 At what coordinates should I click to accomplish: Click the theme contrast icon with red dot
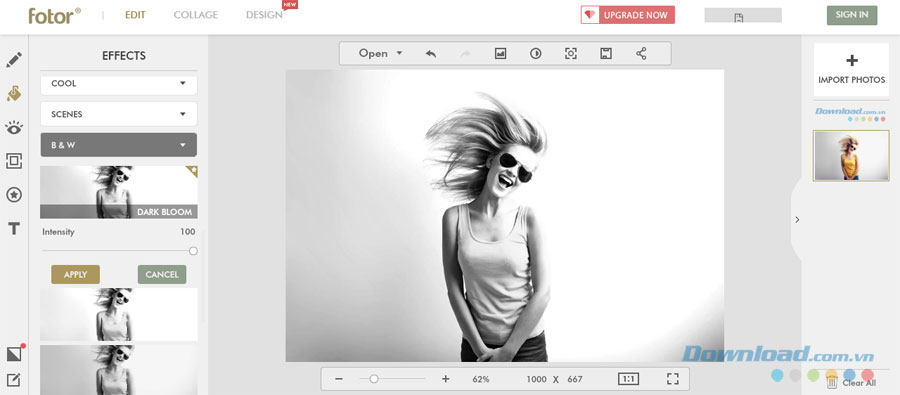tap(14, 353)
